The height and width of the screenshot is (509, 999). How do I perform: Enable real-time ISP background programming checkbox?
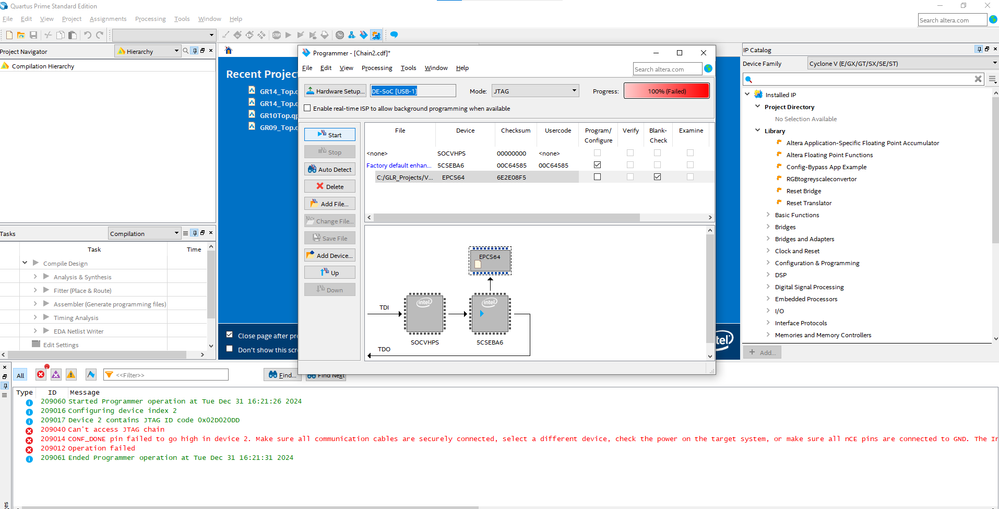[308, 108]
